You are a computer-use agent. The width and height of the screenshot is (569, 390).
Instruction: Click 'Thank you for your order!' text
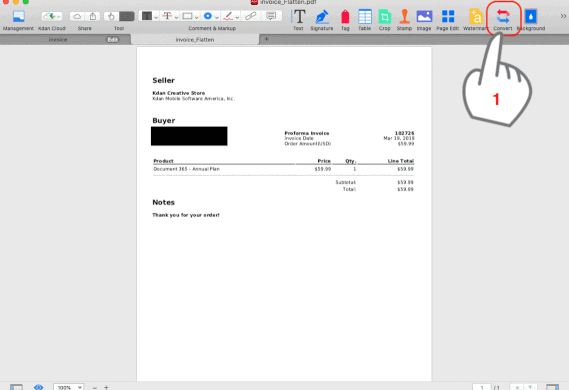186,215
